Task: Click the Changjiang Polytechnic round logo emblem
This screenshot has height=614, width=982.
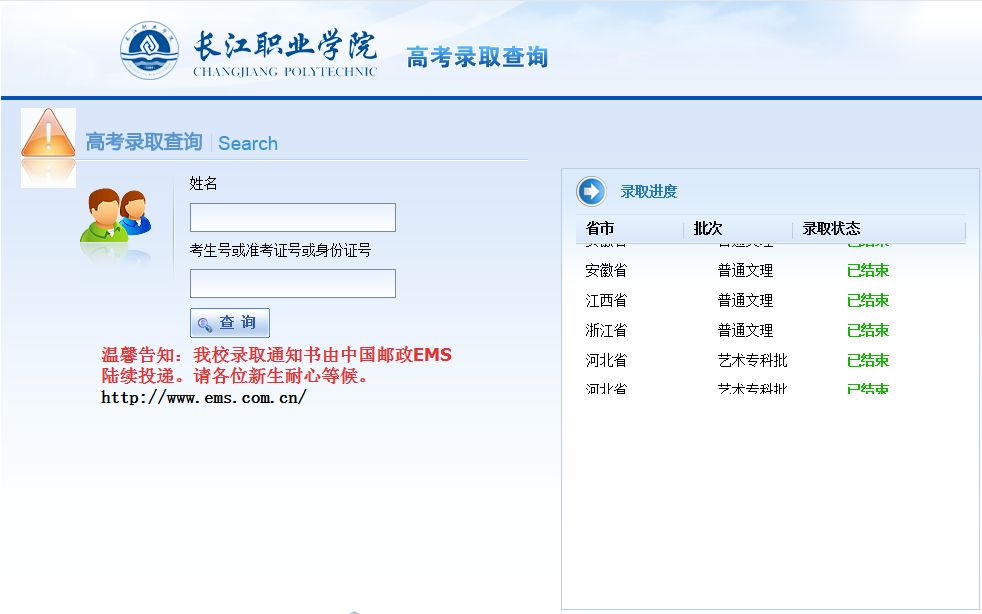Action: pos(150,52)
